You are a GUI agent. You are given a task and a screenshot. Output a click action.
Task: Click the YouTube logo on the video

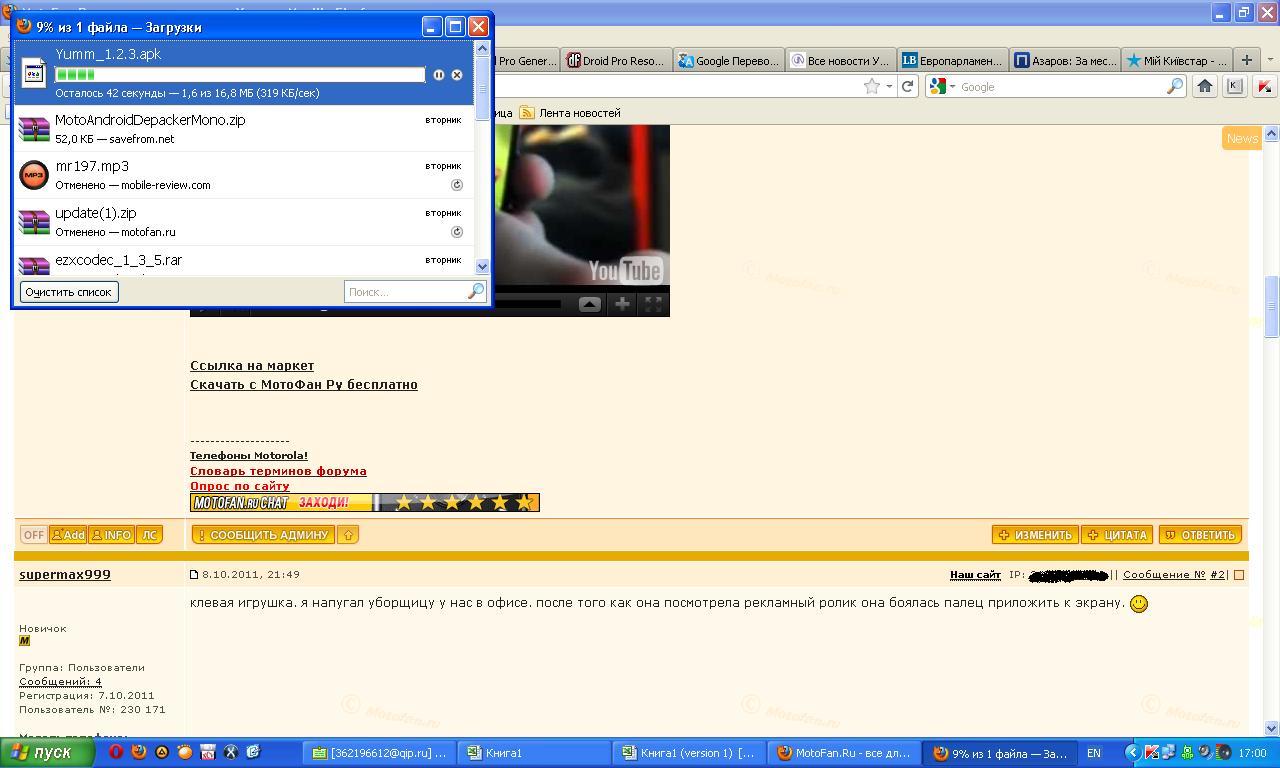[625, 270]
